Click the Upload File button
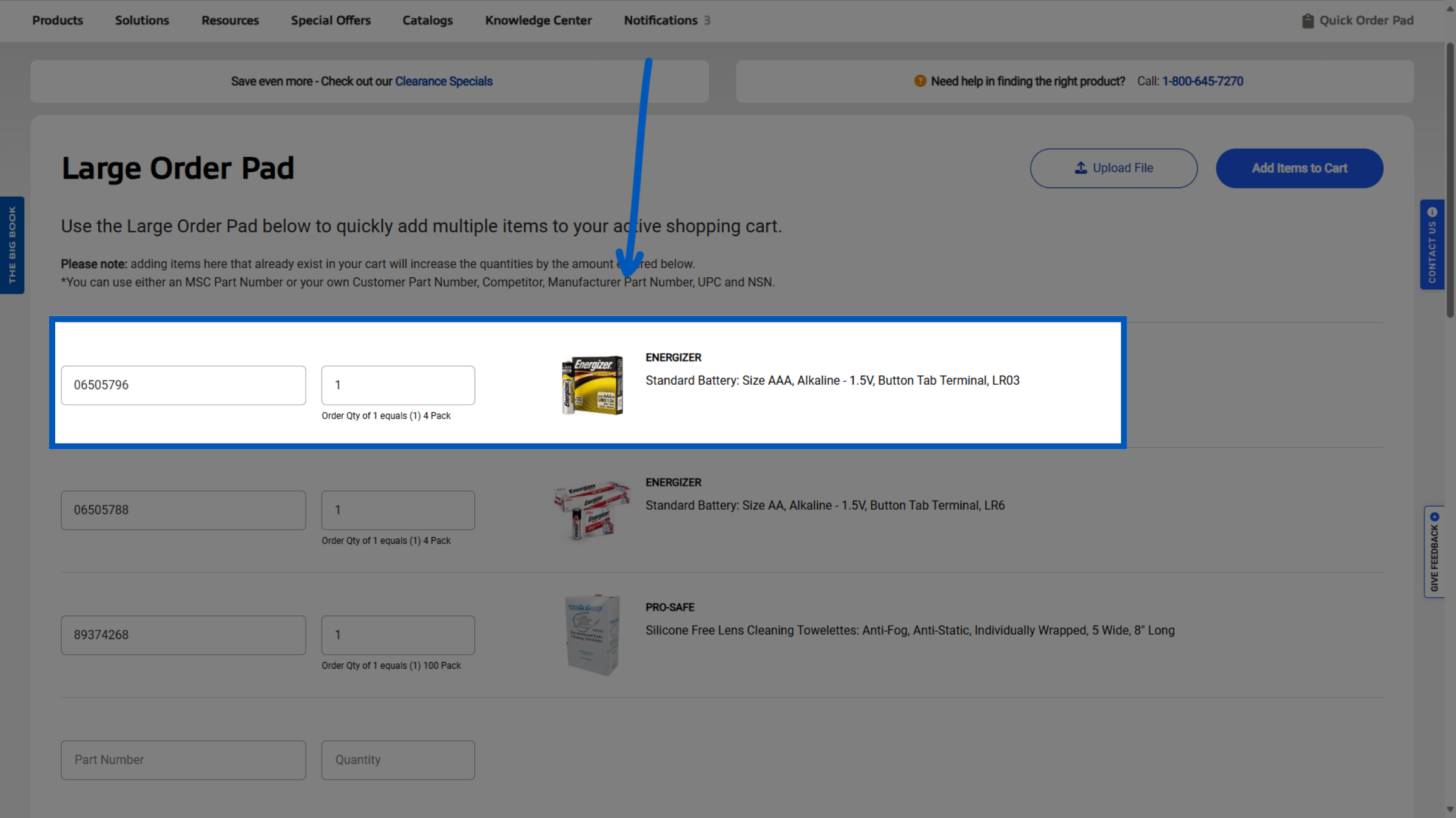Viewport: 1456px width, 818px height. (x=1113, y=168)
